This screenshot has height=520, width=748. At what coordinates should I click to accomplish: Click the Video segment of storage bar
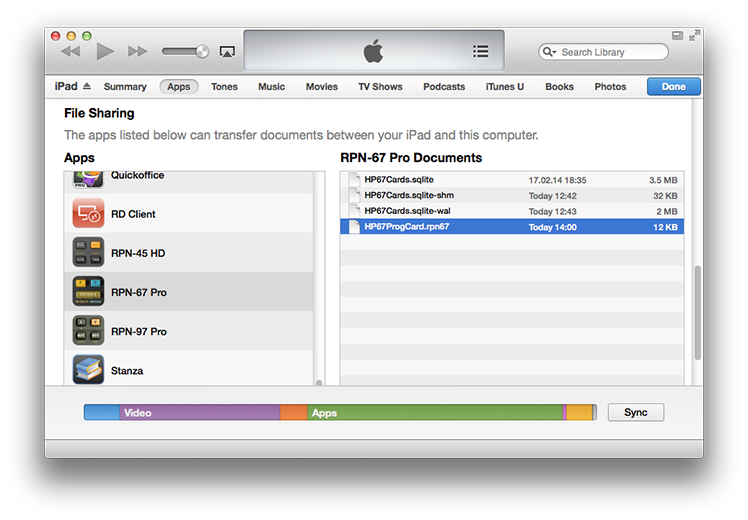click(x=199, y=412)
